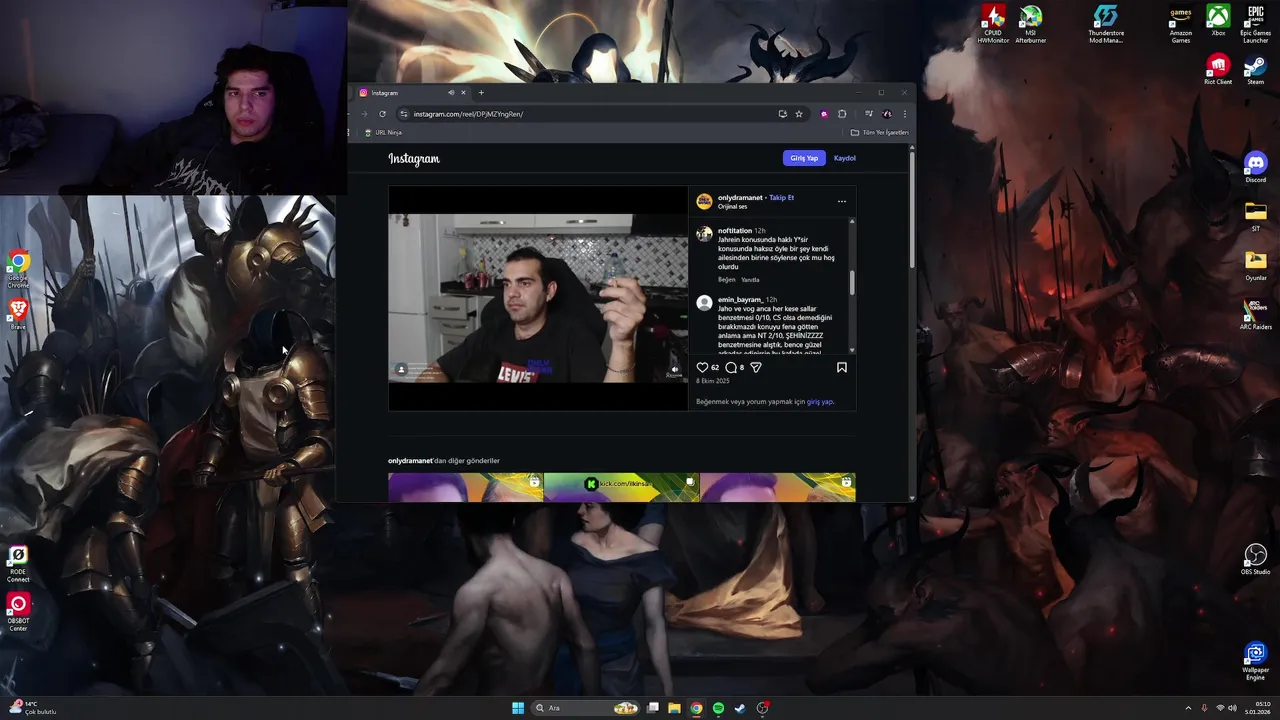Open Chrome media controls icon

[869, 114]
